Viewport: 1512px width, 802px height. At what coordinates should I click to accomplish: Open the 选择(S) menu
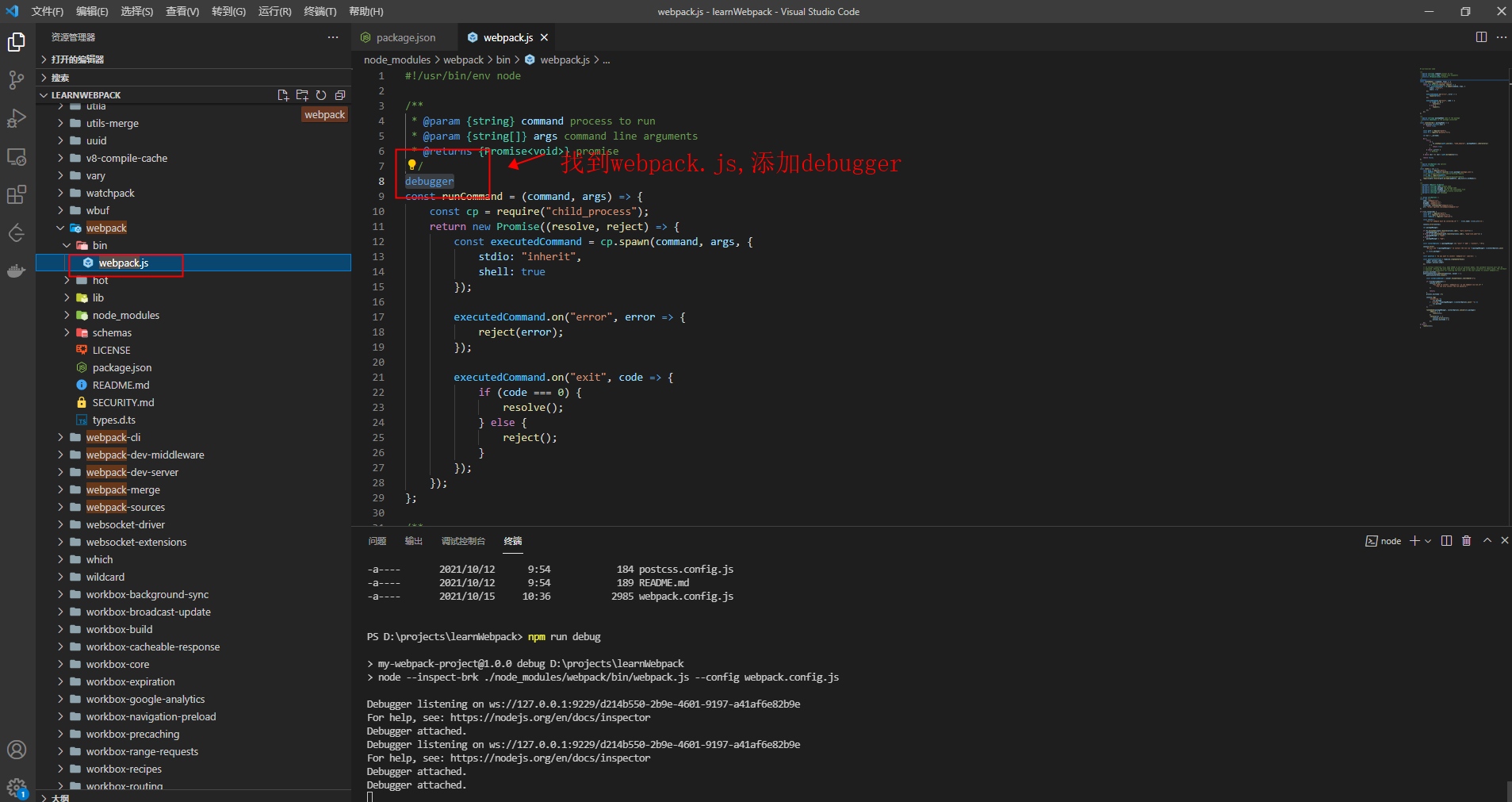click(137, 11)
